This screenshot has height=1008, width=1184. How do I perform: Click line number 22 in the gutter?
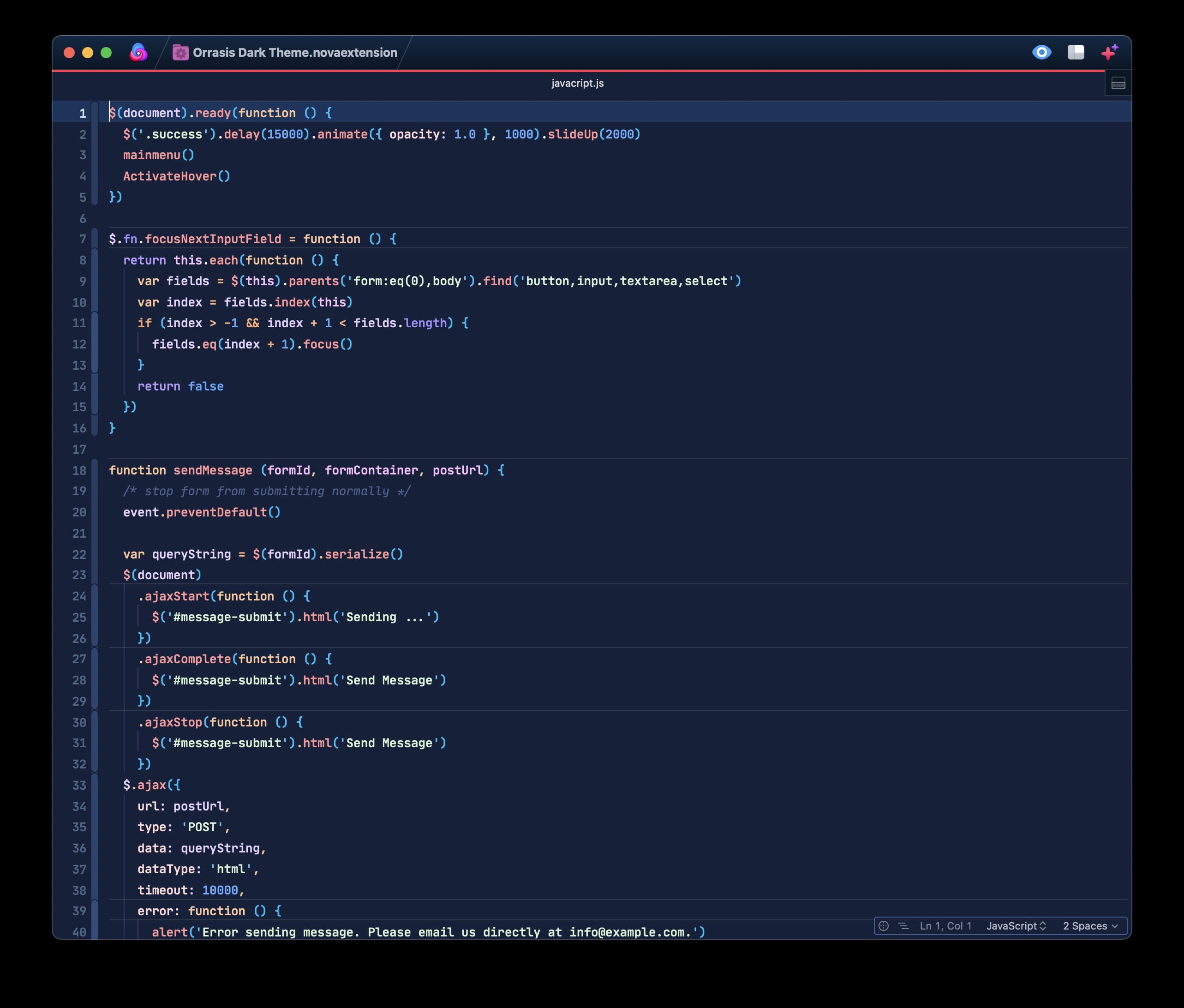79,554
